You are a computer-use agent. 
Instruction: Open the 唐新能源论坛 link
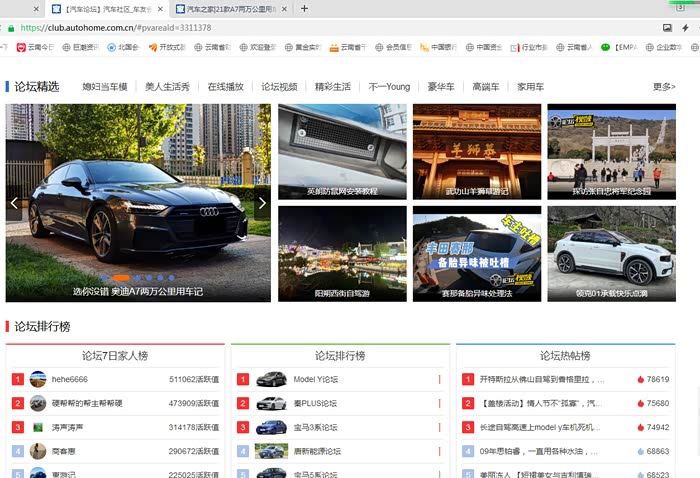click(316, 451)
